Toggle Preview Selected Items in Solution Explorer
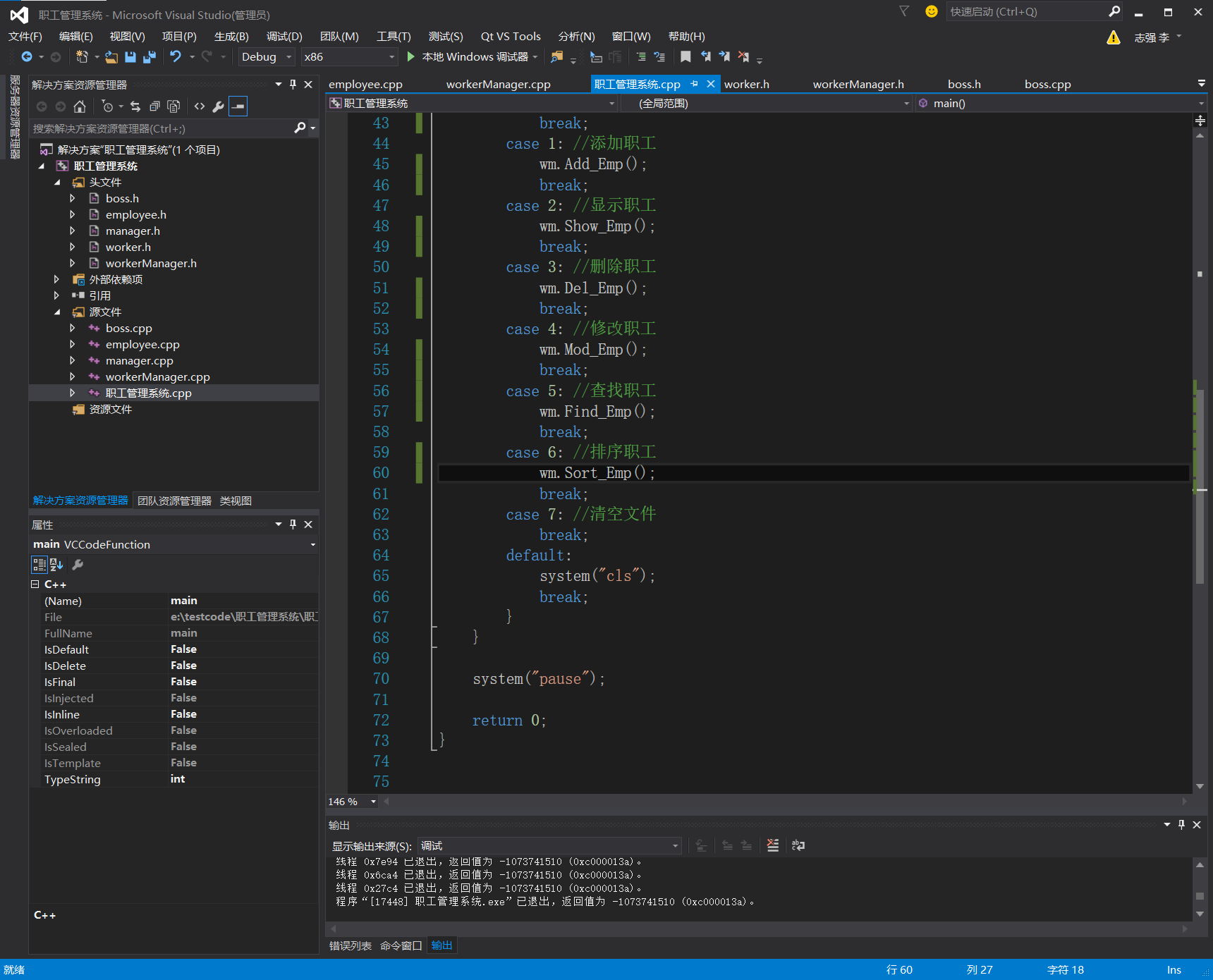Screen dimensions: 1213x980 tap(238, 106)
